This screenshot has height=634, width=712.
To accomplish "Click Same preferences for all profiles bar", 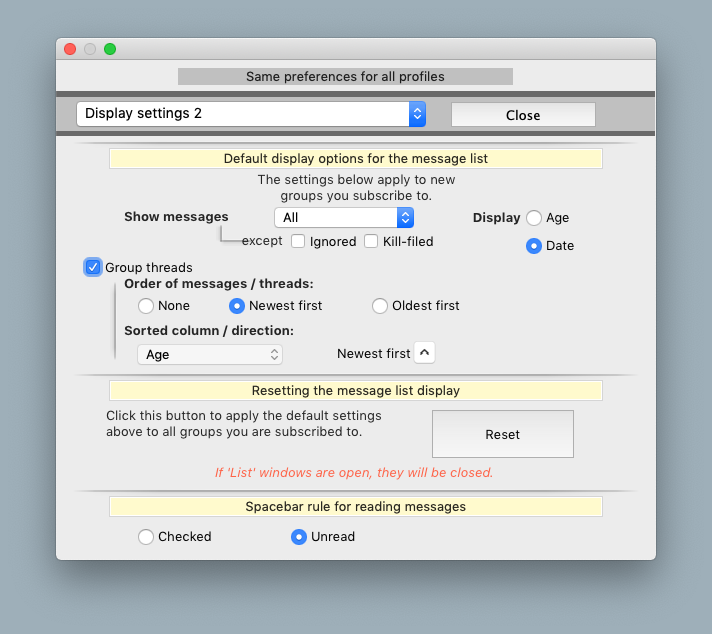I will (x=345, y=77).
